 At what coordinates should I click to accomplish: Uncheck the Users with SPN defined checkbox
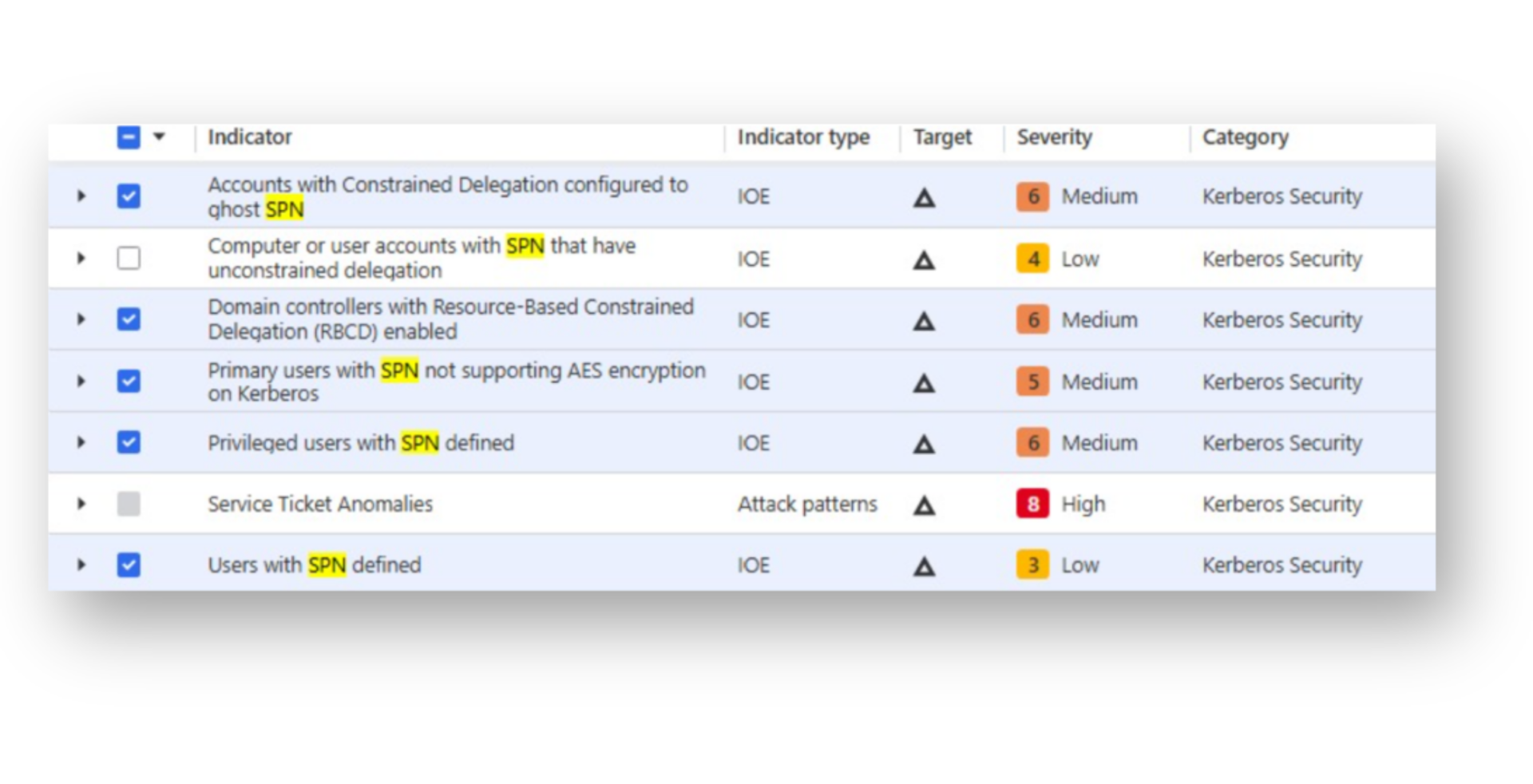129,564
